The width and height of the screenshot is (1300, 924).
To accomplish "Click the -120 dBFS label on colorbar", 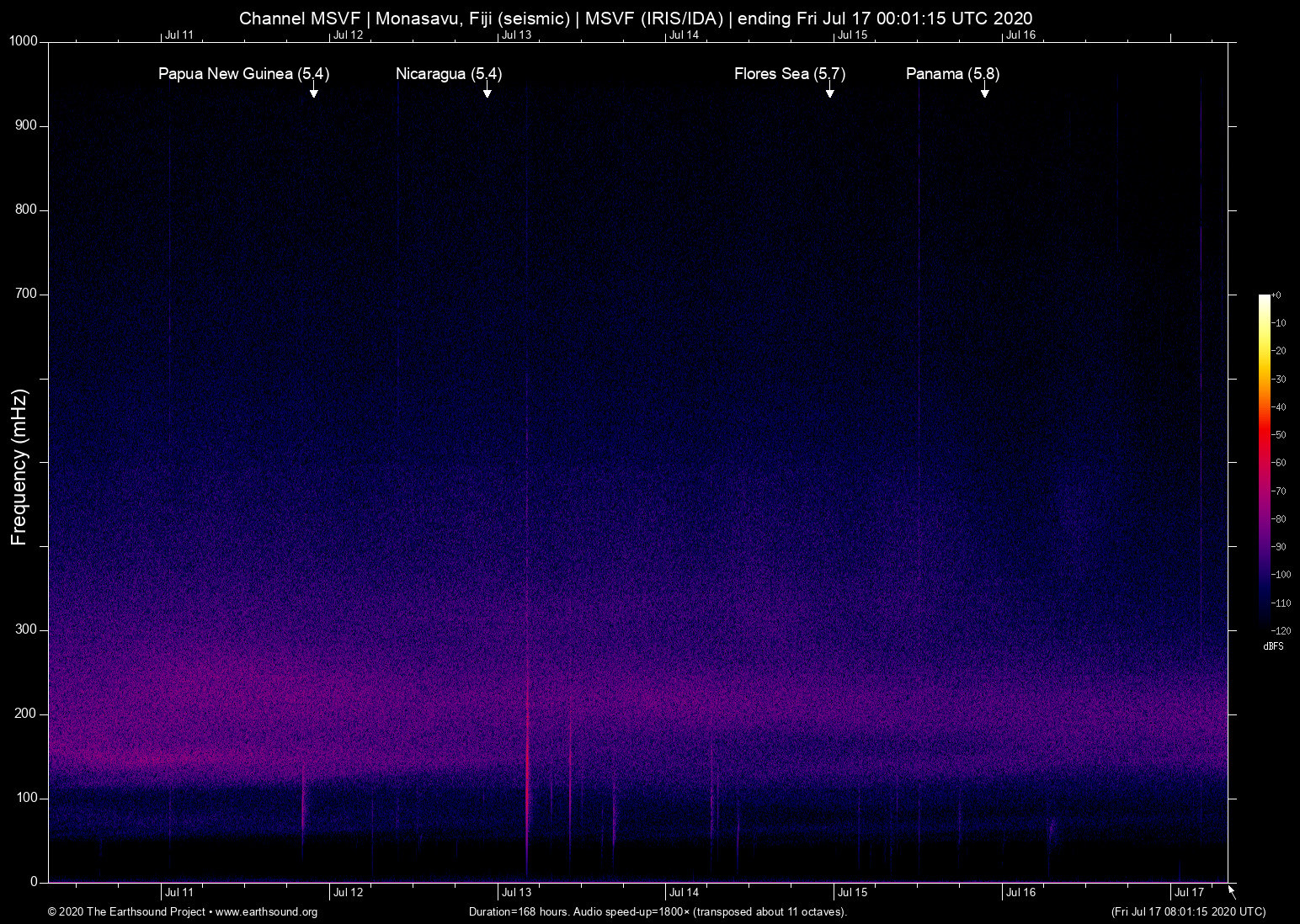I will click(x=1280, y=630).
